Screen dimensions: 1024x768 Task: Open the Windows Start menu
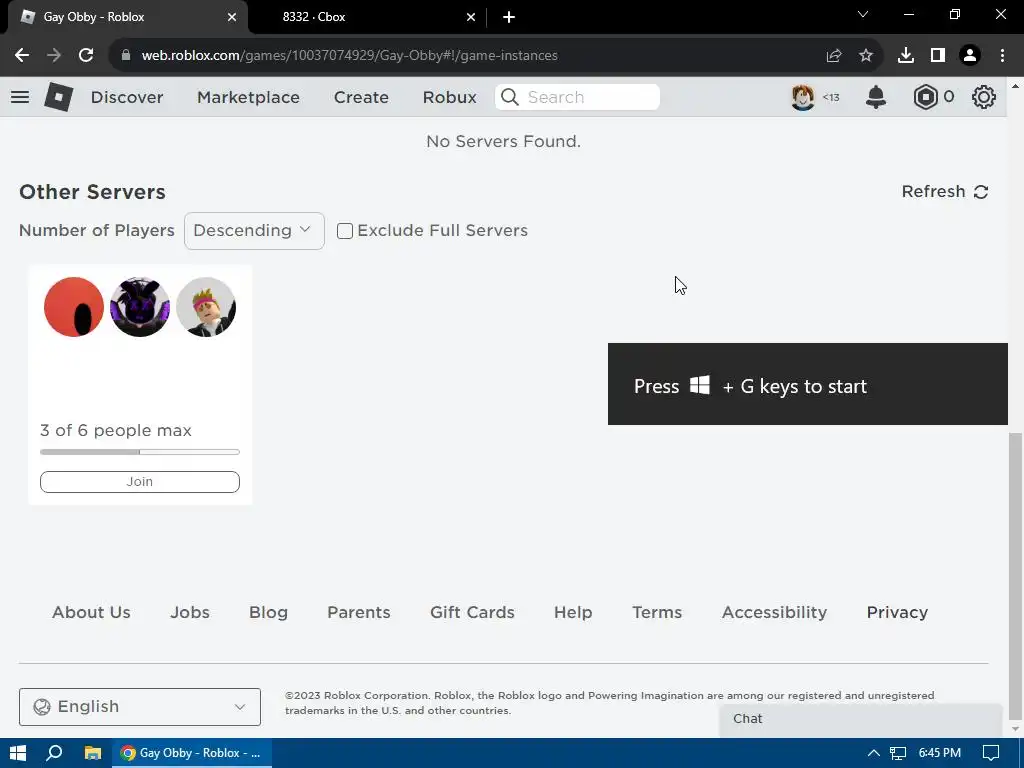[x=18, y=753]
